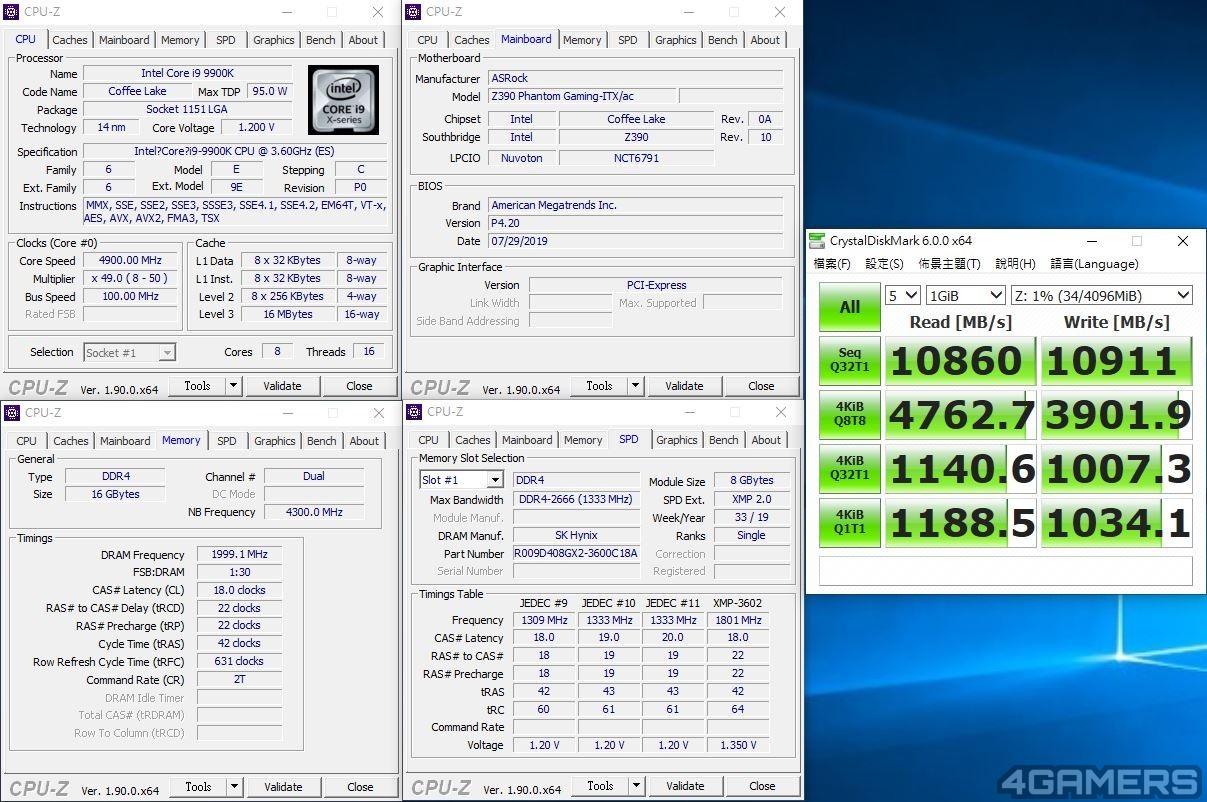
Task: Click the memory size value '16 GBytes'
Action: pyautogui.click(x=115, y=495)
